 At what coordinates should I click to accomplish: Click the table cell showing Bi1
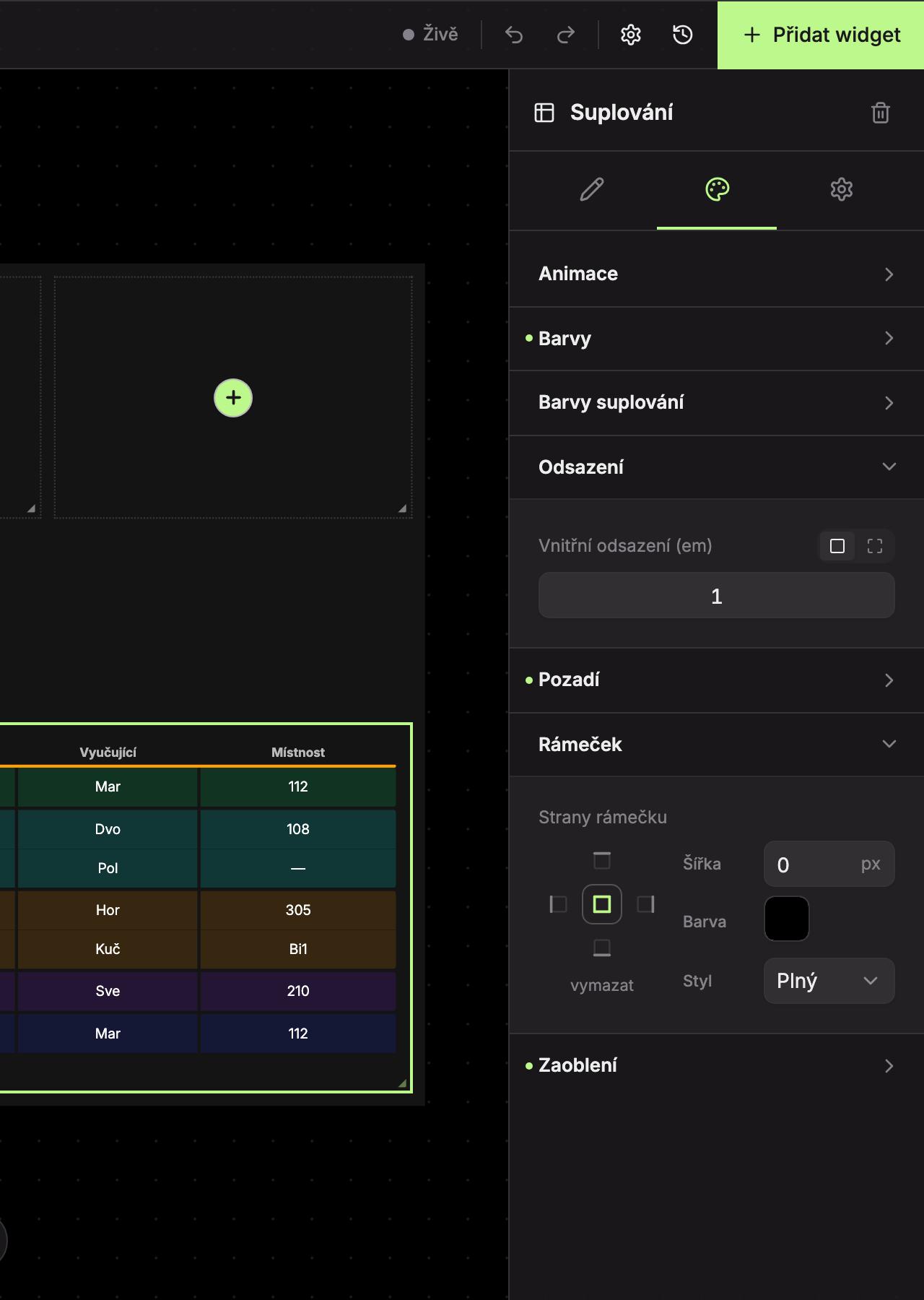point(298,949)
